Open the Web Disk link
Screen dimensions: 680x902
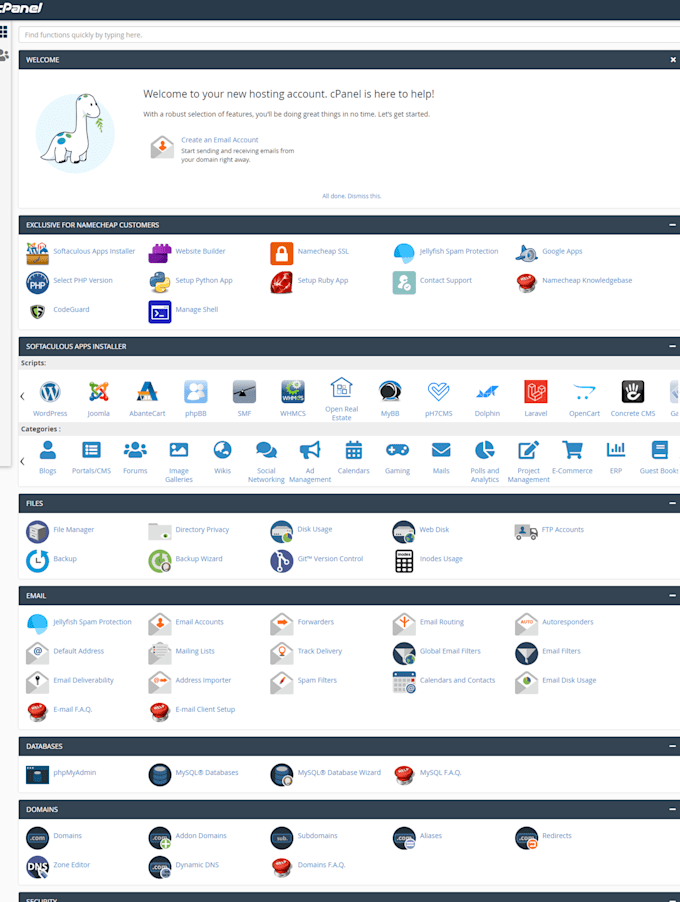coord(434,530)
